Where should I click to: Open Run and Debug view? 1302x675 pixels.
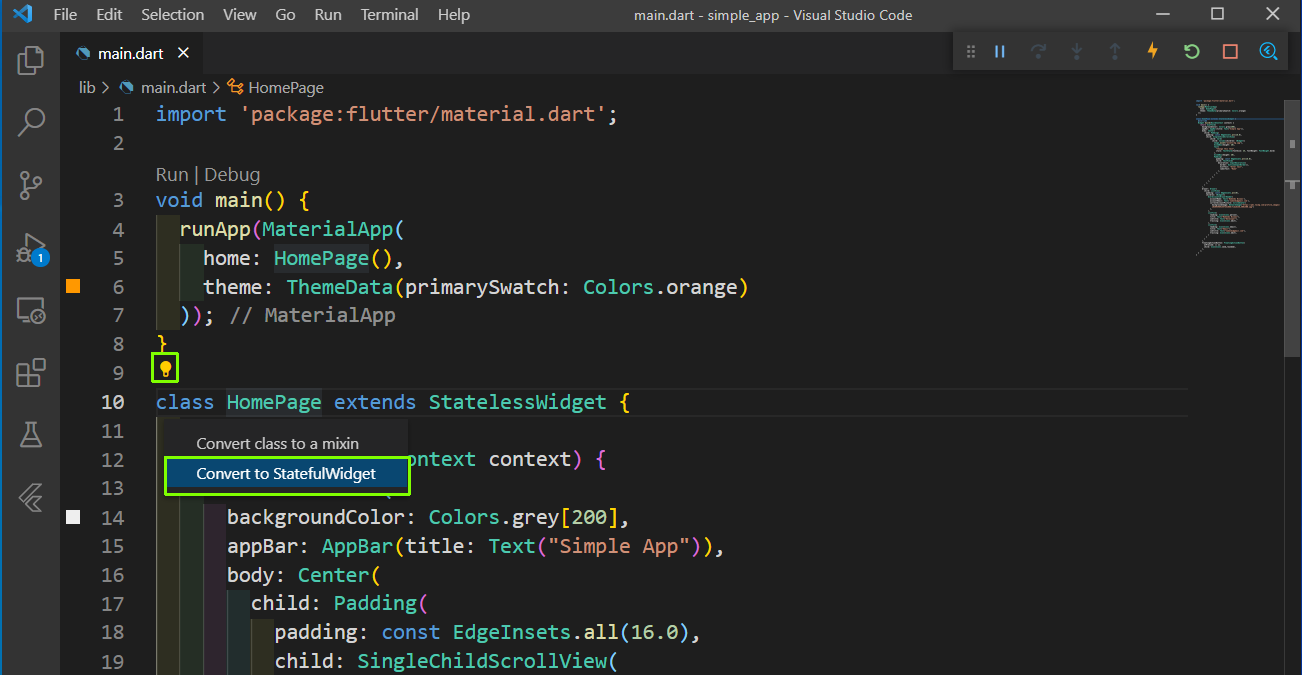coord(31,248)
